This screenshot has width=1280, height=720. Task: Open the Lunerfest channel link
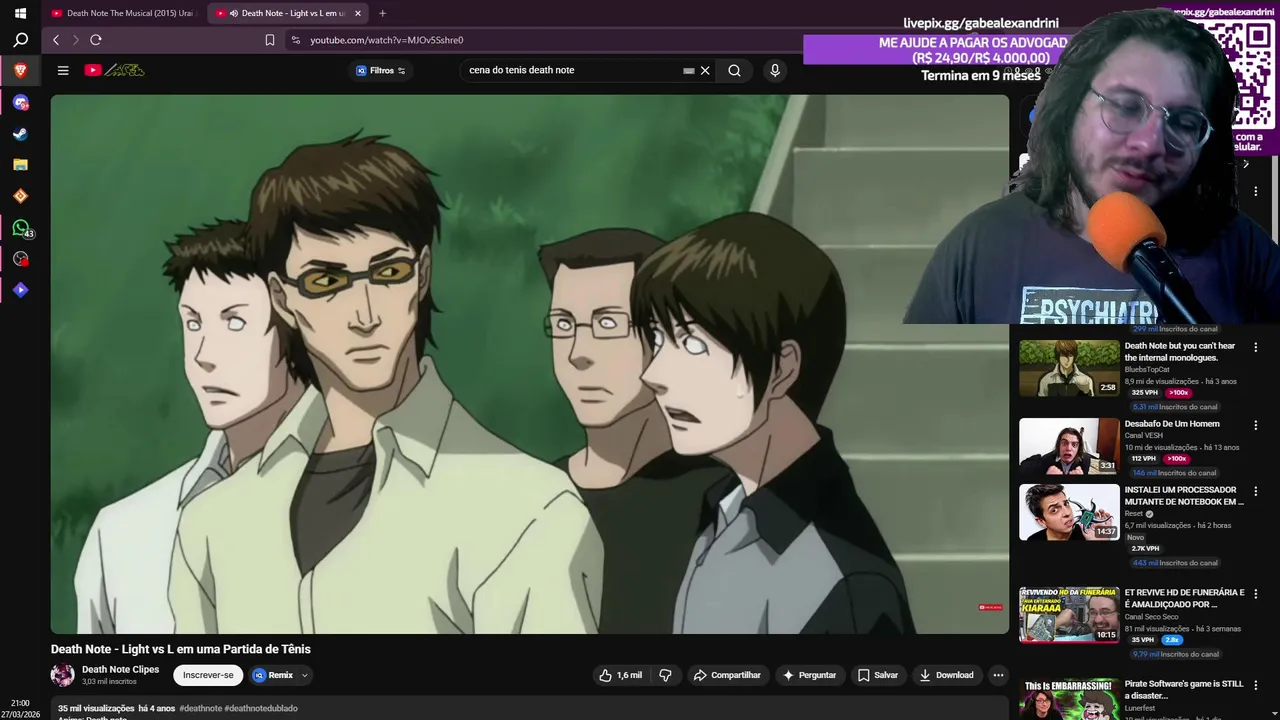[x=1142, y=706]
